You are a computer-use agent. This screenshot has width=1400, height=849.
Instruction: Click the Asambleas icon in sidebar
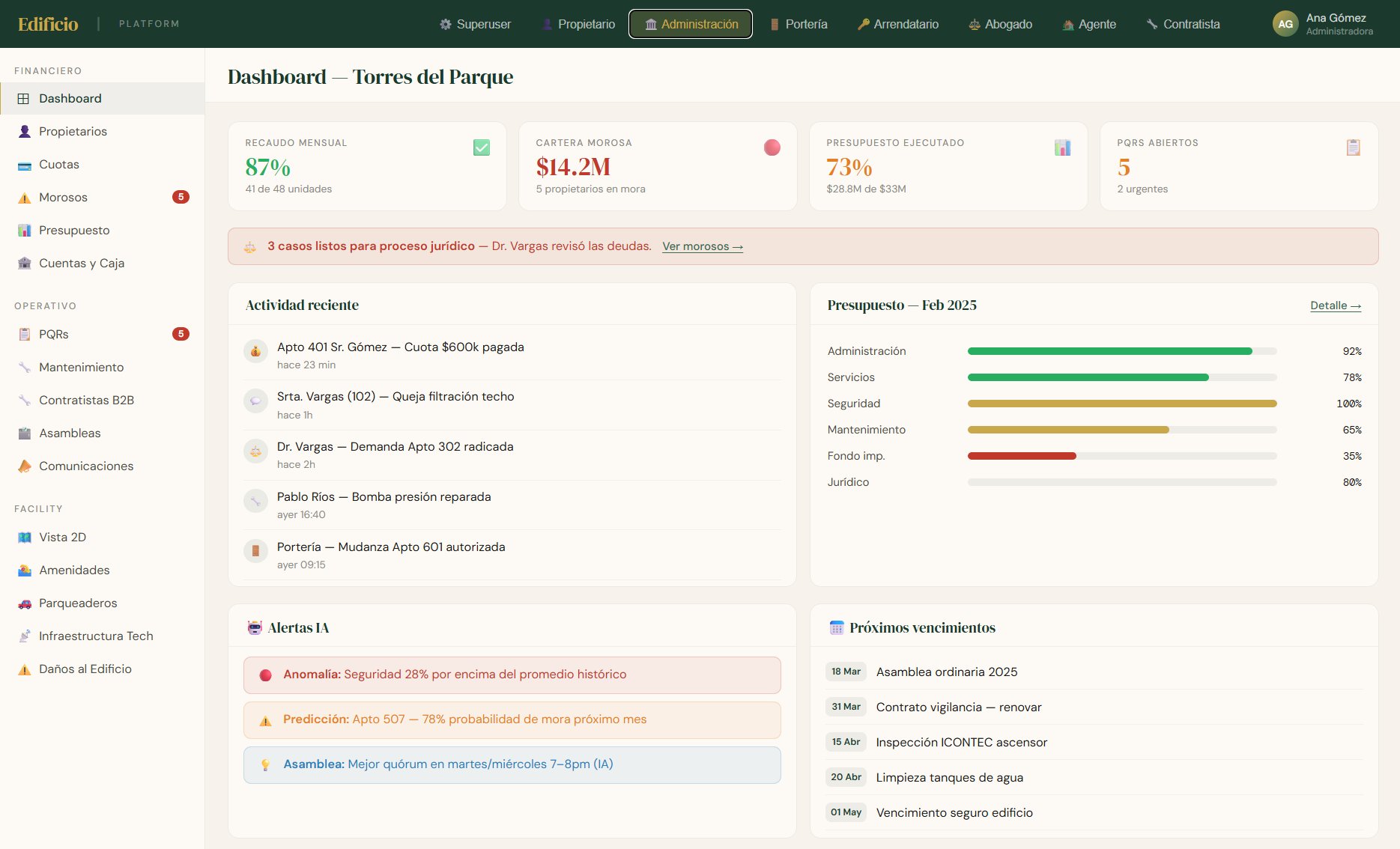24,433
